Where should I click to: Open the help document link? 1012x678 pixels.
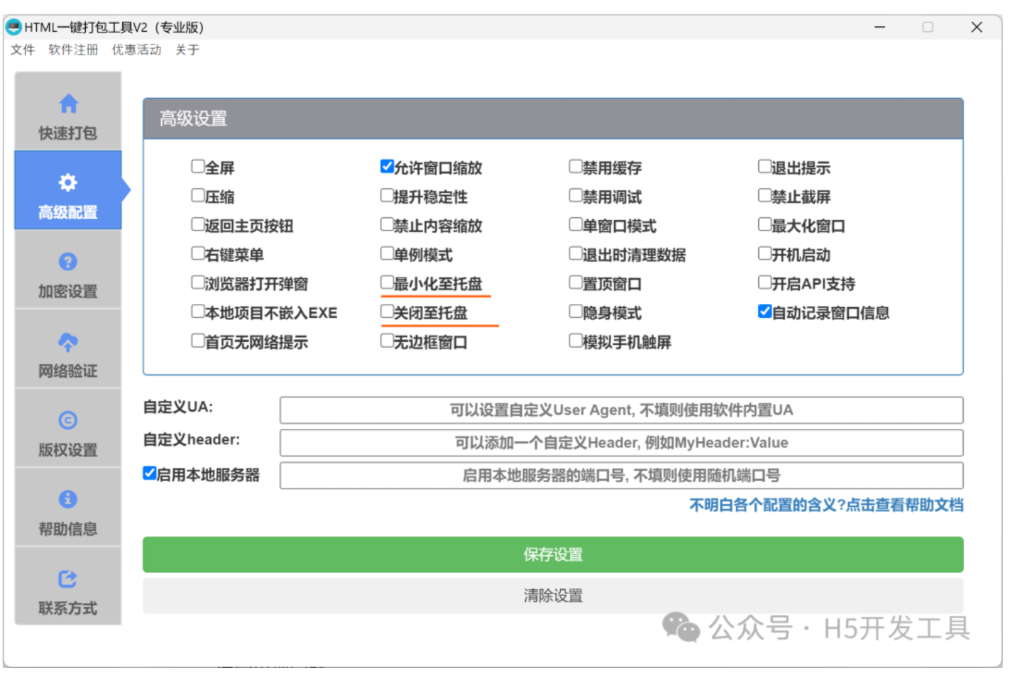826,505
